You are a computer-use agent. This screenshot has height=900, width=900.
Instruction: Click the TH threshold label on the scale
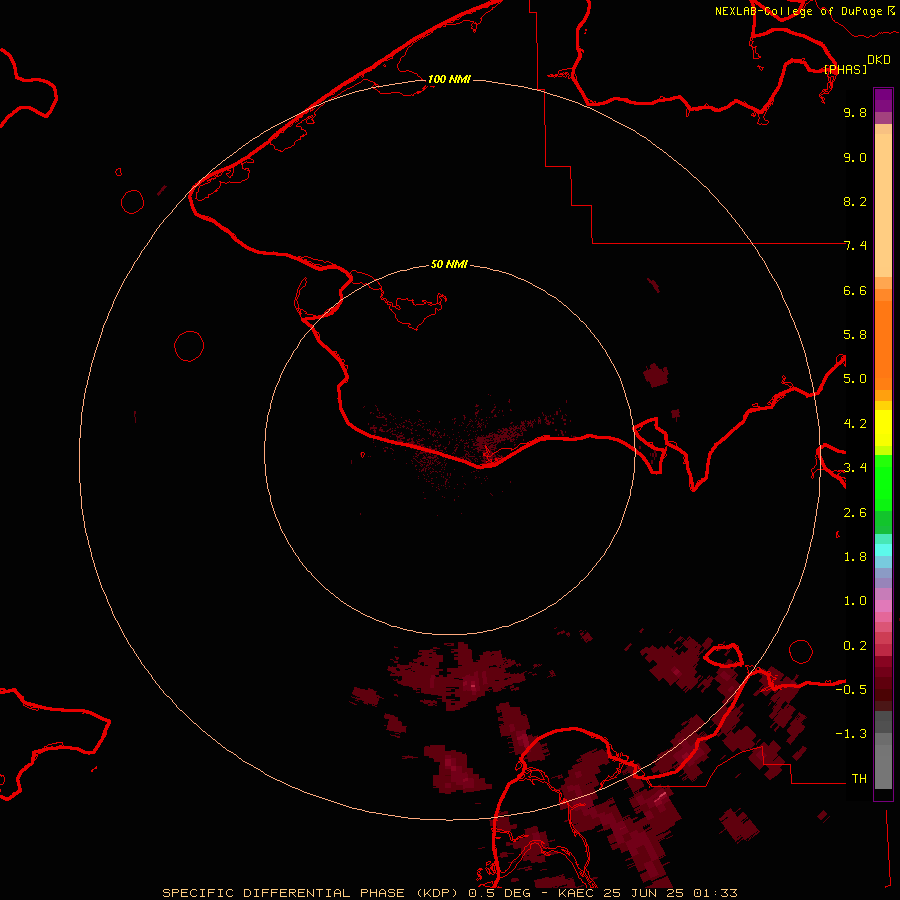pyautogui.click(x=859, y=779)
